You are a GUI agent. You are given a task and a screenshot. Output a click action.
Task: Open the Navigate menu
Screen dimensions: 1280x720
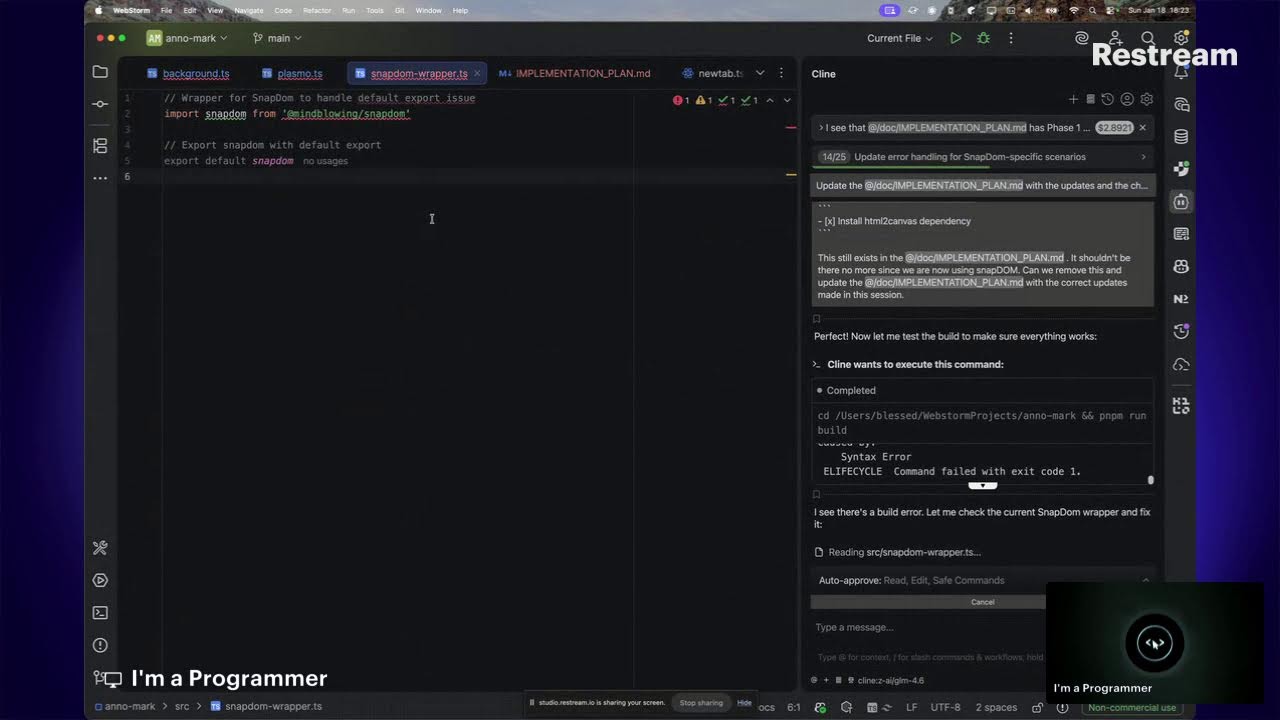click(249, 10)
